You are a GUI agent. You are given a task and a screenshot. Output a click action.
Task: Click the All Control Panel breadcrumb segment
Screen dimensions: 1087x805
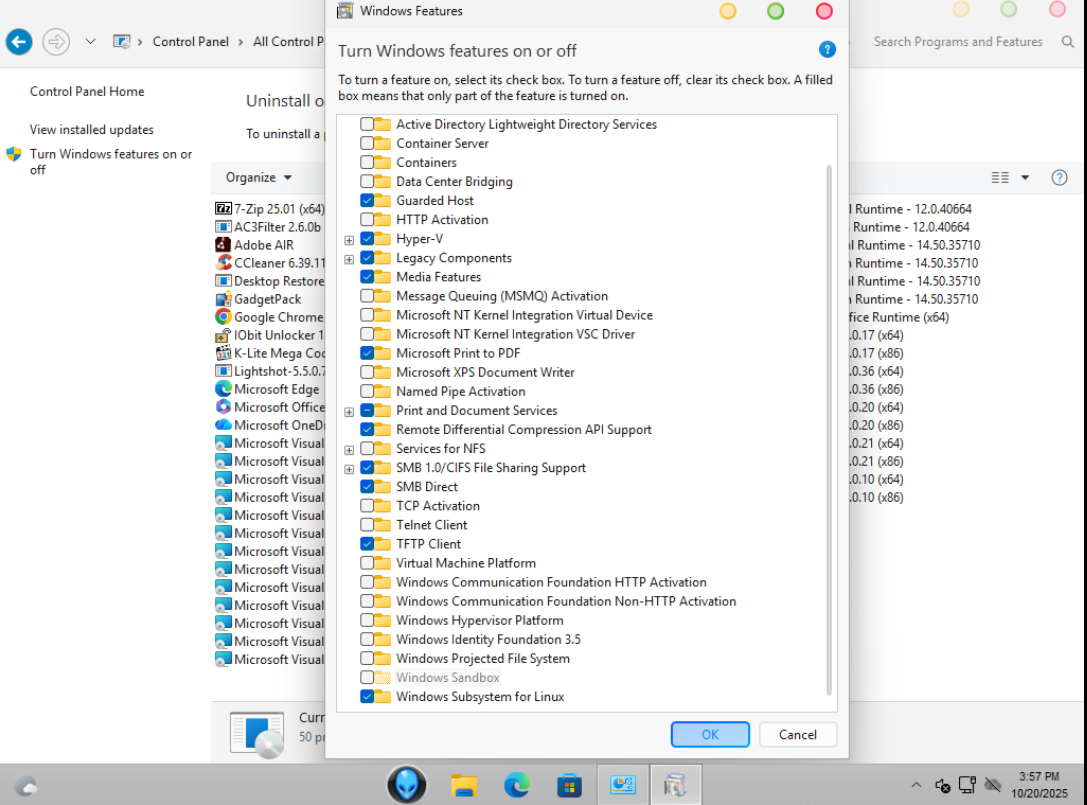click(288, 42)
